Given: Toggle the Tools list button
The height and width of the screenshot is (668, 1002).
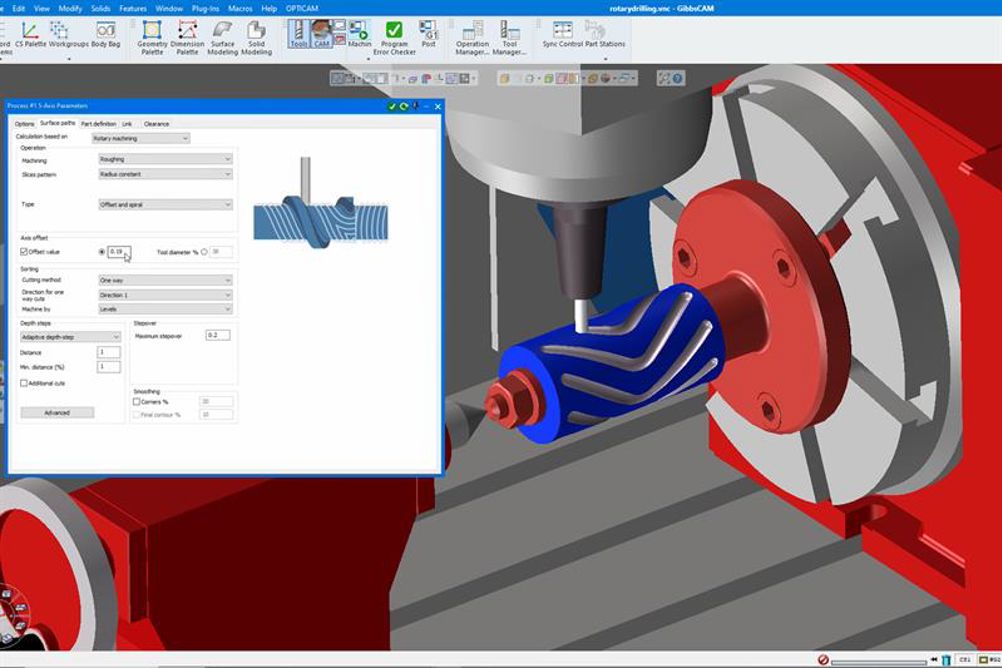Looking at the screenshot, I should [298, 34].
